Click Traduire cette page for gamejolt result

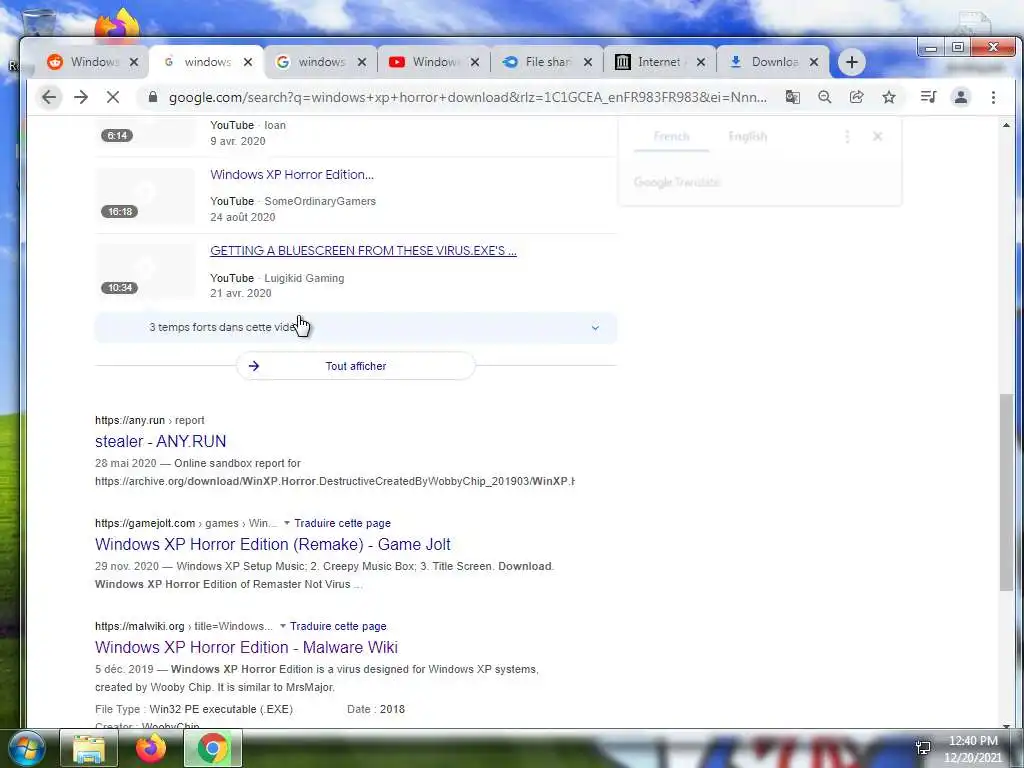pos(342,523)
